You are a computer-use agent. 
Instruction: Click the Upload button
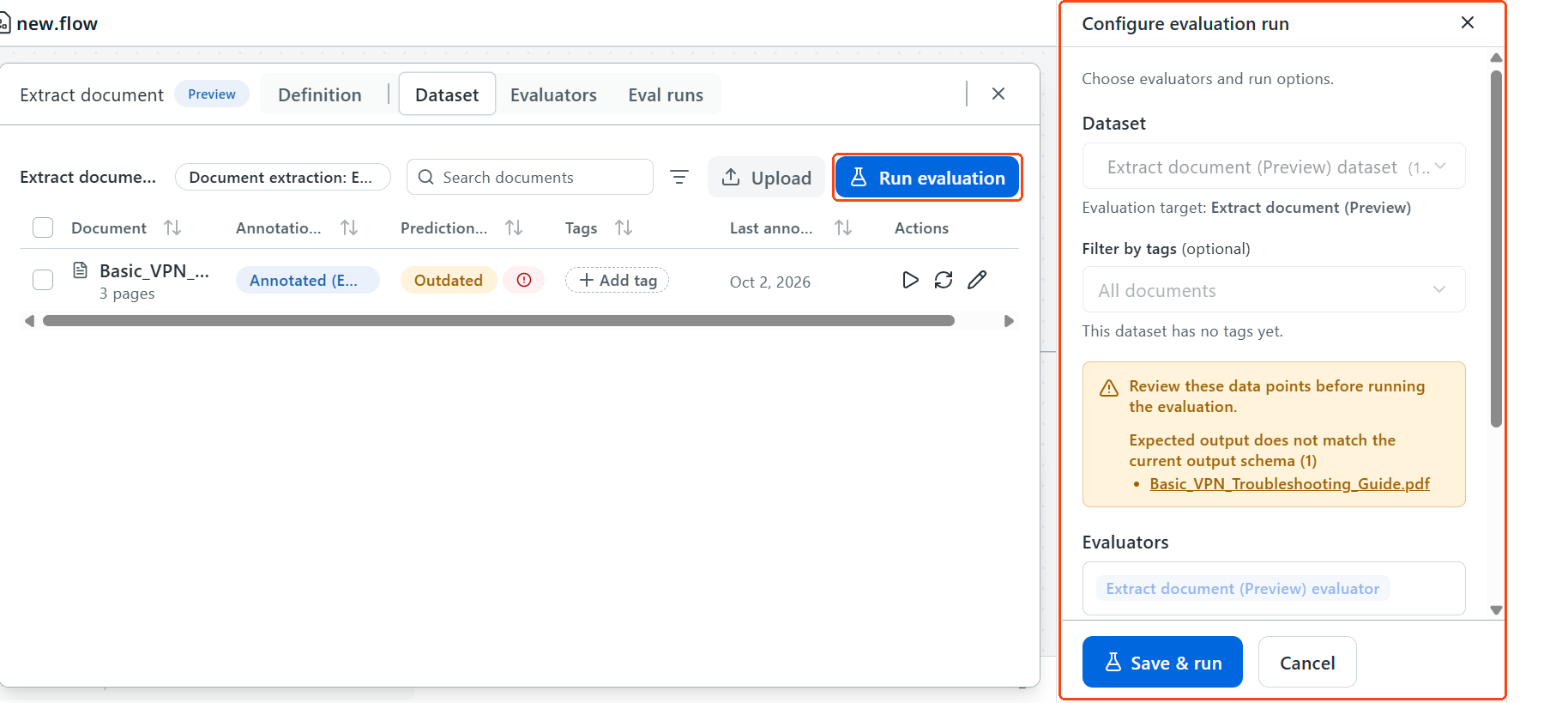click(x=766, y=178)
